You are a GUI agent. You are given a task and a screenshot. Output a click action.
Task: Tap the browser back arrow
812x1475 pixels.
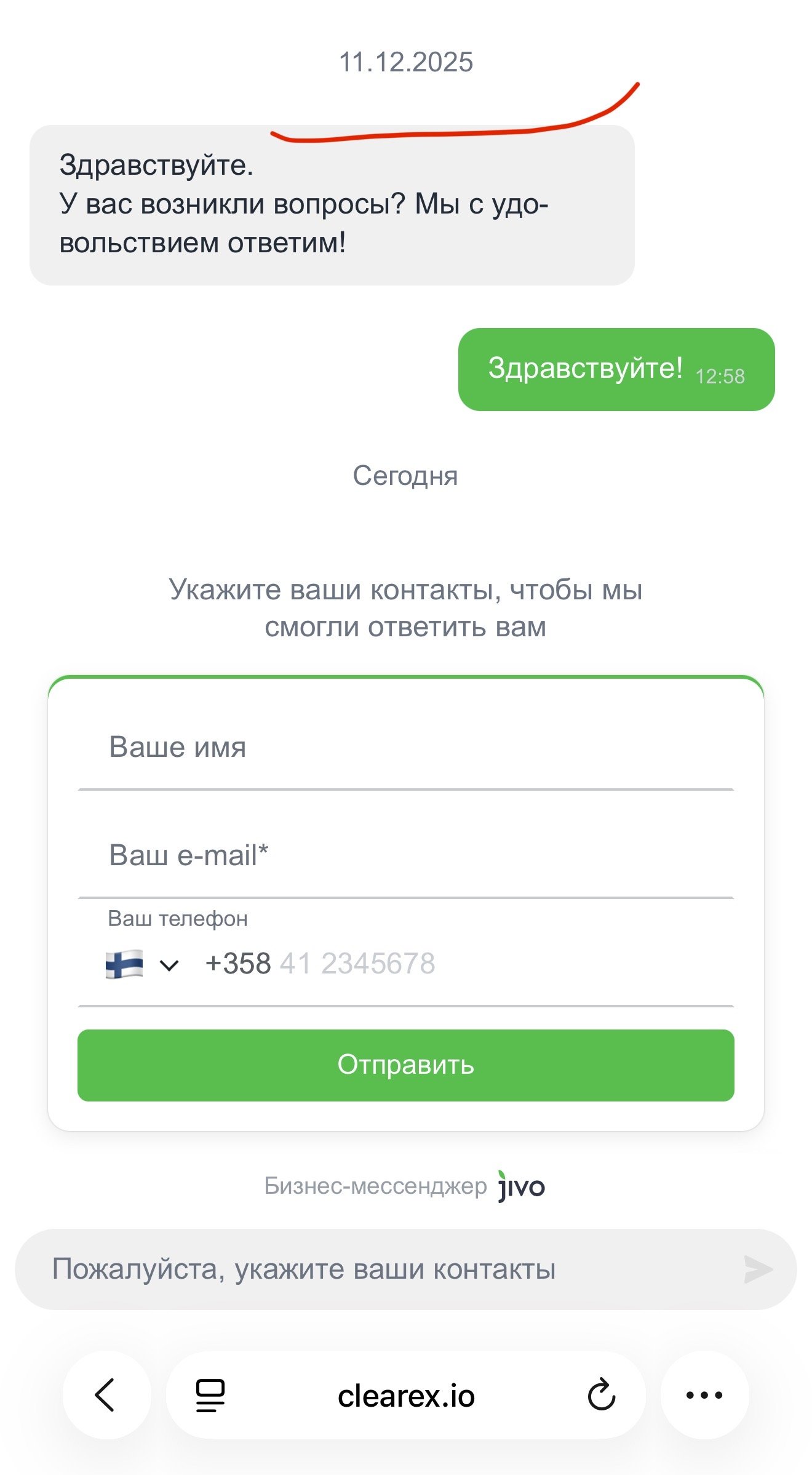[106, 1394]
